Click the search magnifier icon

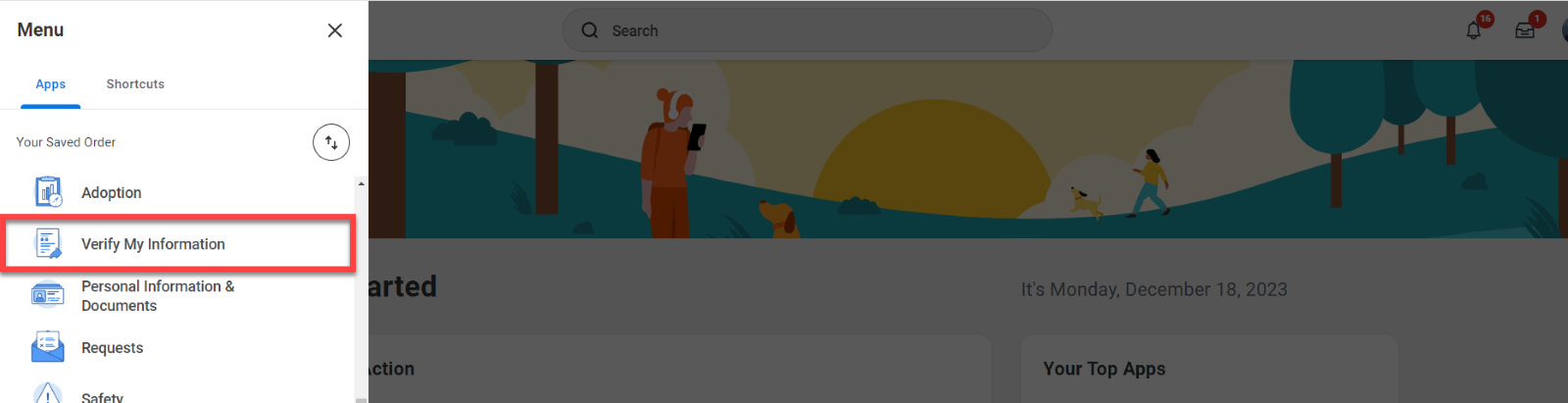pyautogui.click(x=590, y=30)
